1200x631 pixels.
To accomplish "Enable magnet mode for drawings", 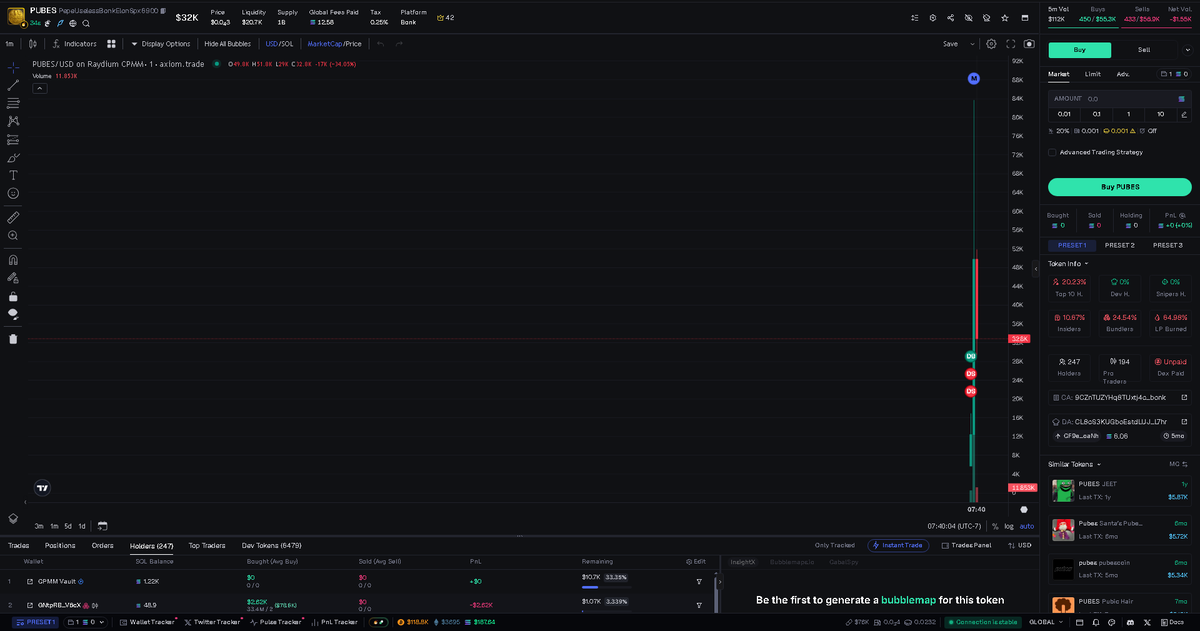I will [x=13, y=260].
